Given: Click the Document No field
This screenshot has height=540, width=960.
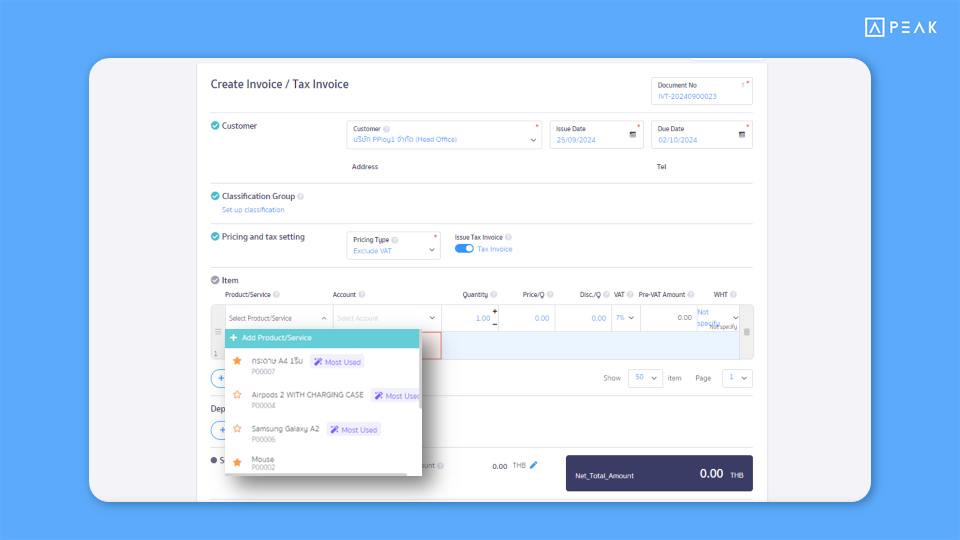Looking at the screenshot, I should point(702,91).
